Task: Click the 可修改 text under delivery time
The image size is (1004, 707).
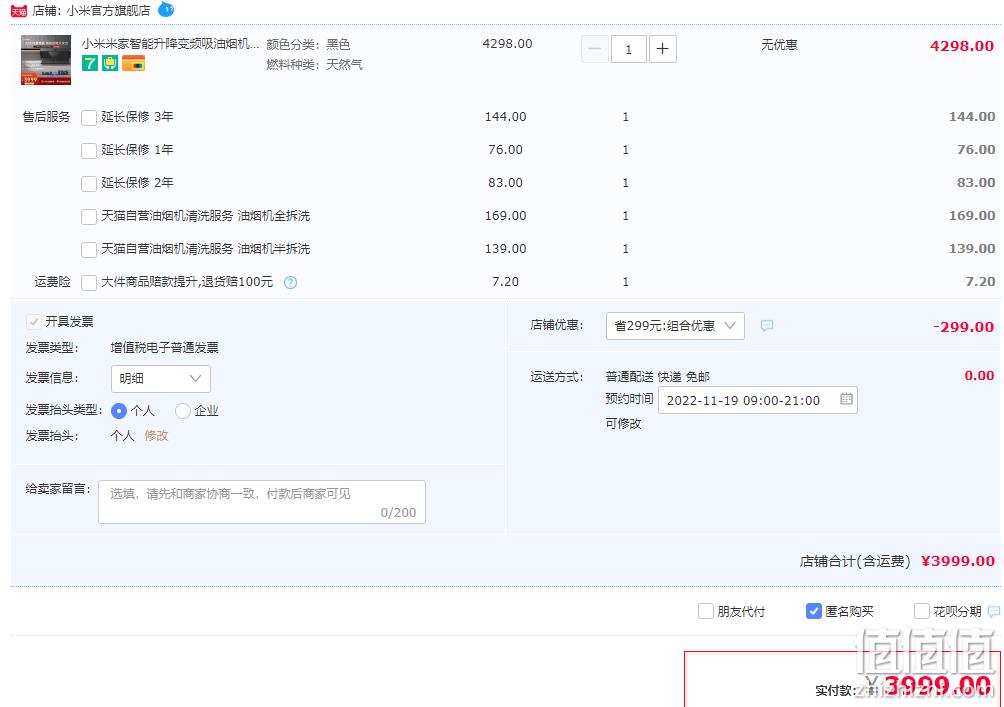Action: [623, 424]
